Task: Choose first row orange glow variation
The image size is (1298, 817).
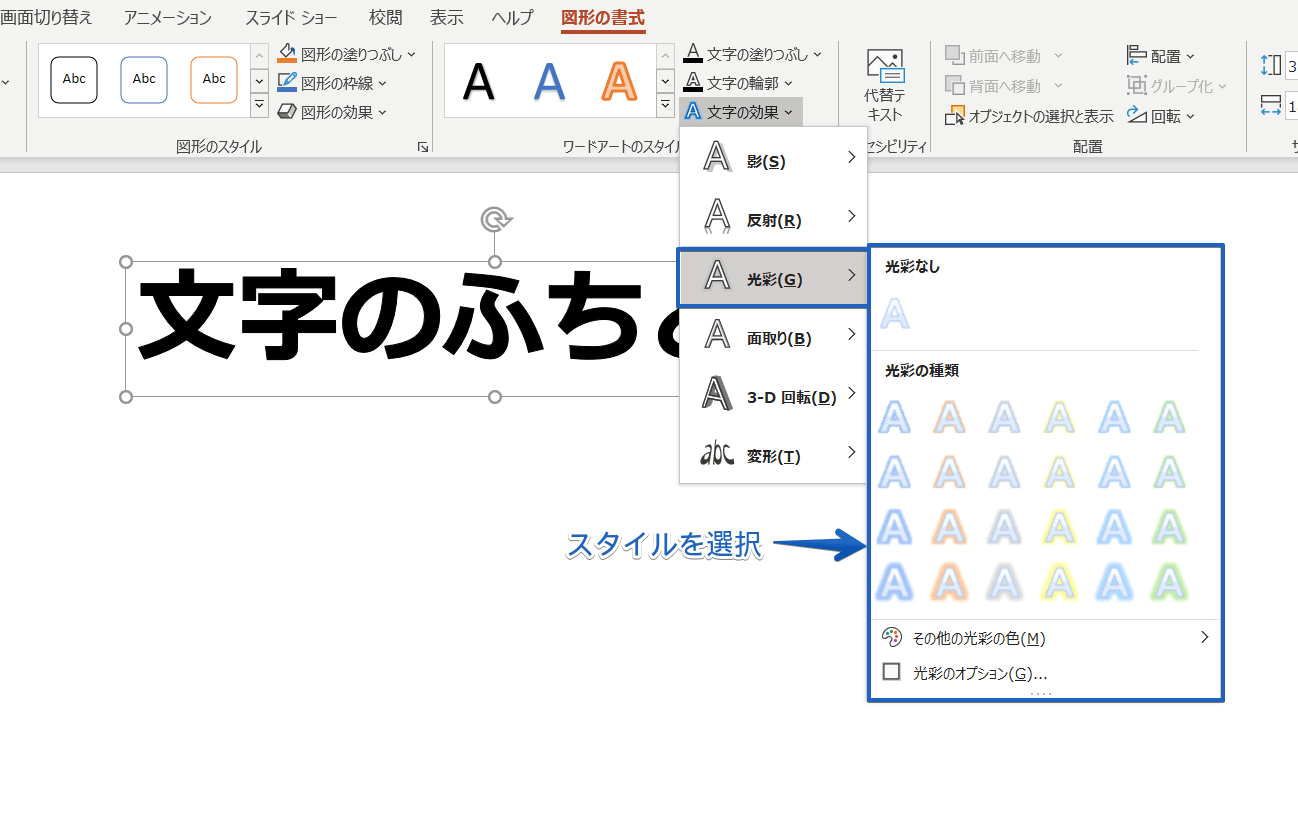Action: point(950,417)
